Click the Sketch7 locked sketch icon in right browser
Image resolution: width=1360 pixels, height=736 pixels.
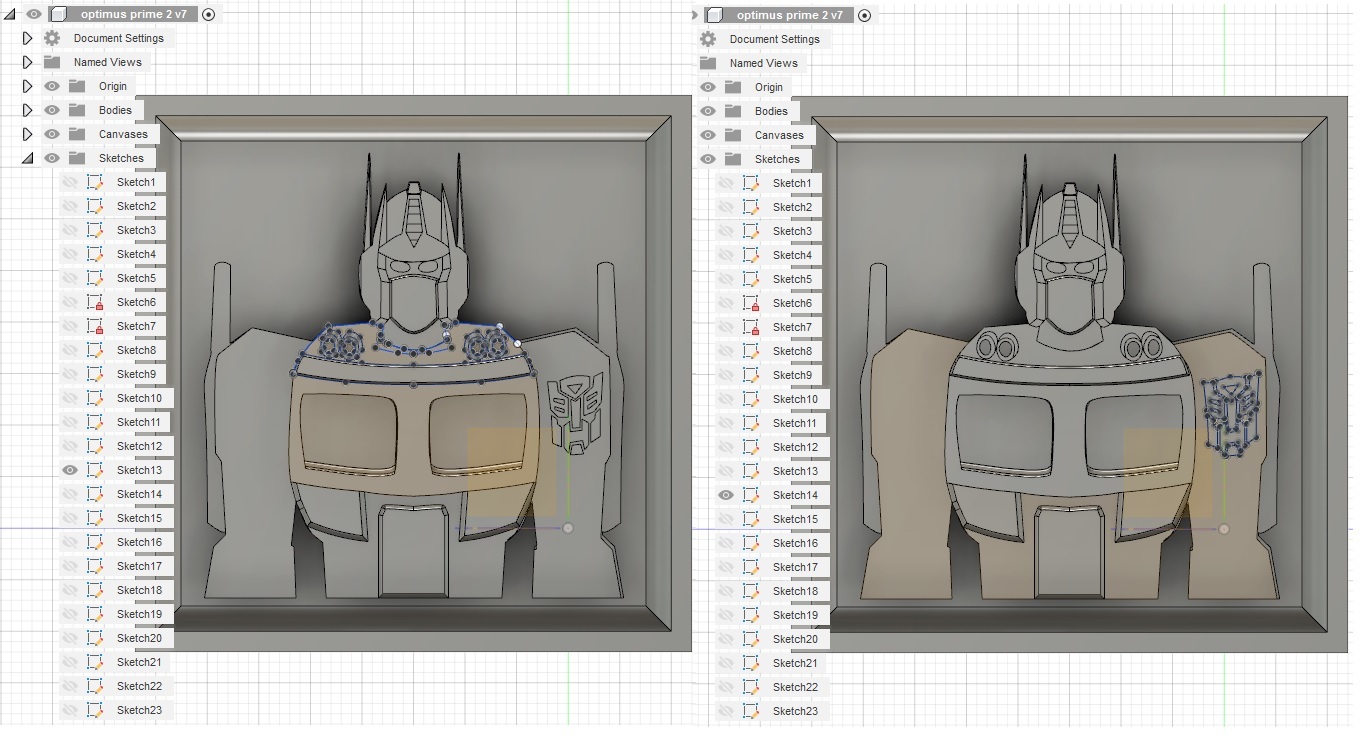coord(751,327)
